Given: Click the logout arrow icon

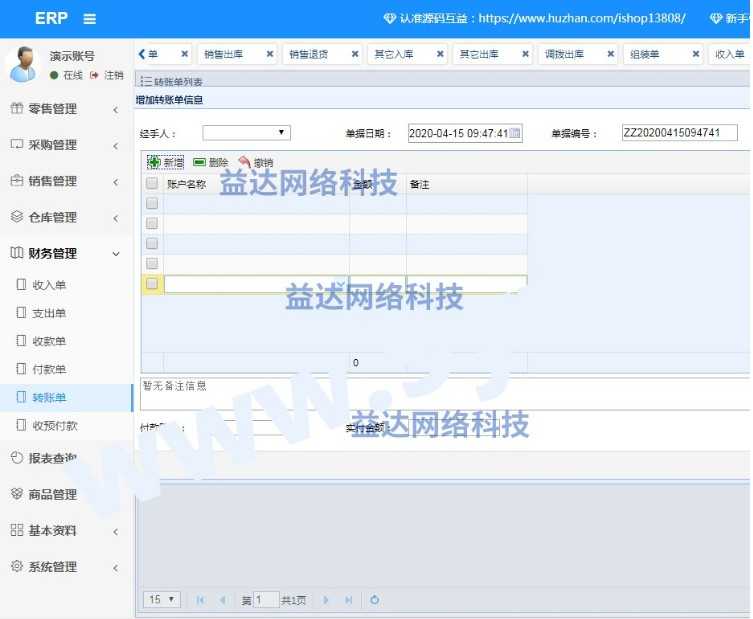Looking at the screenshot, I should click(x=94, y=75).
